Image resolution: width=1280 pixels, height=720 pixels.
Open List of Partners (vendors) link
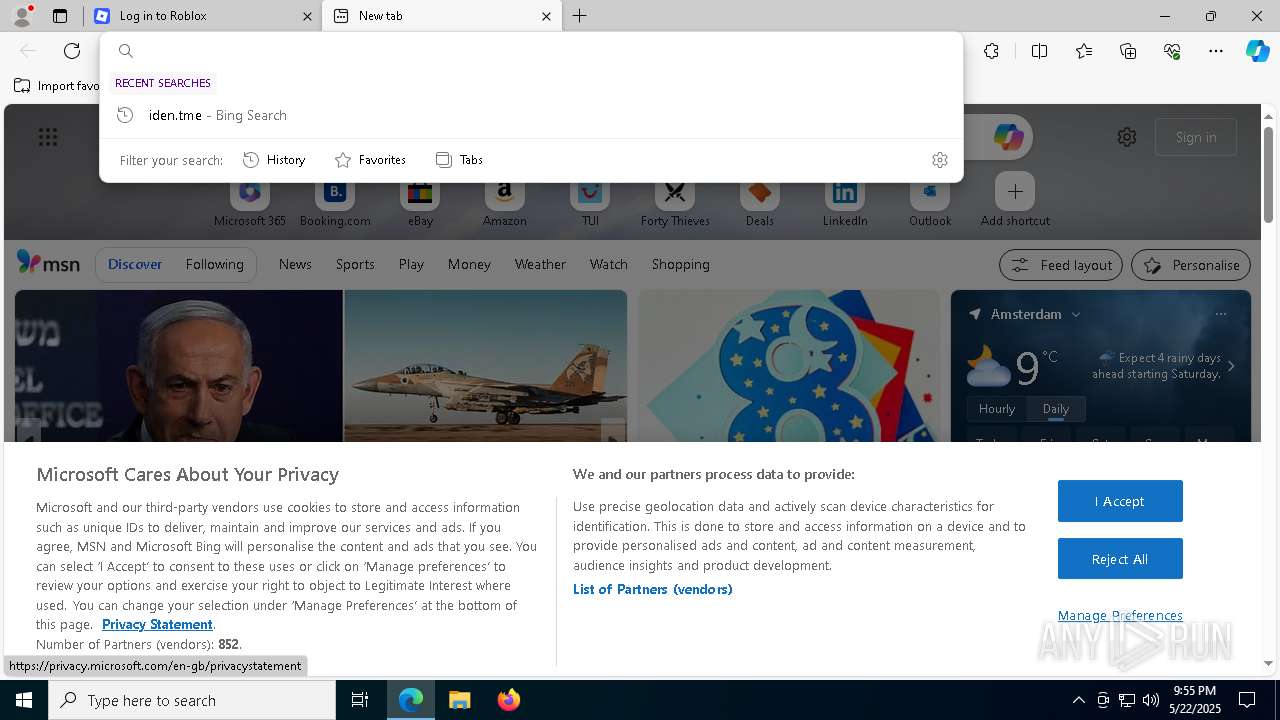[x=652, y=589]
